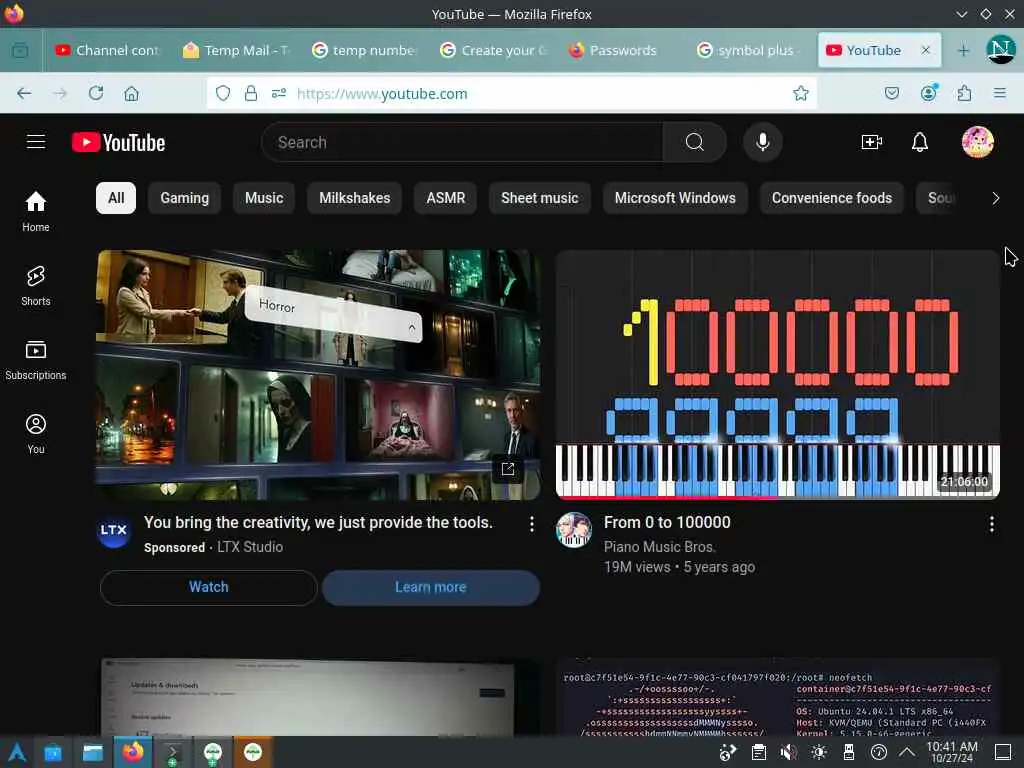1024x768 pixels.
Task: Filter by the Gaming chip
Action: (185, 198)
